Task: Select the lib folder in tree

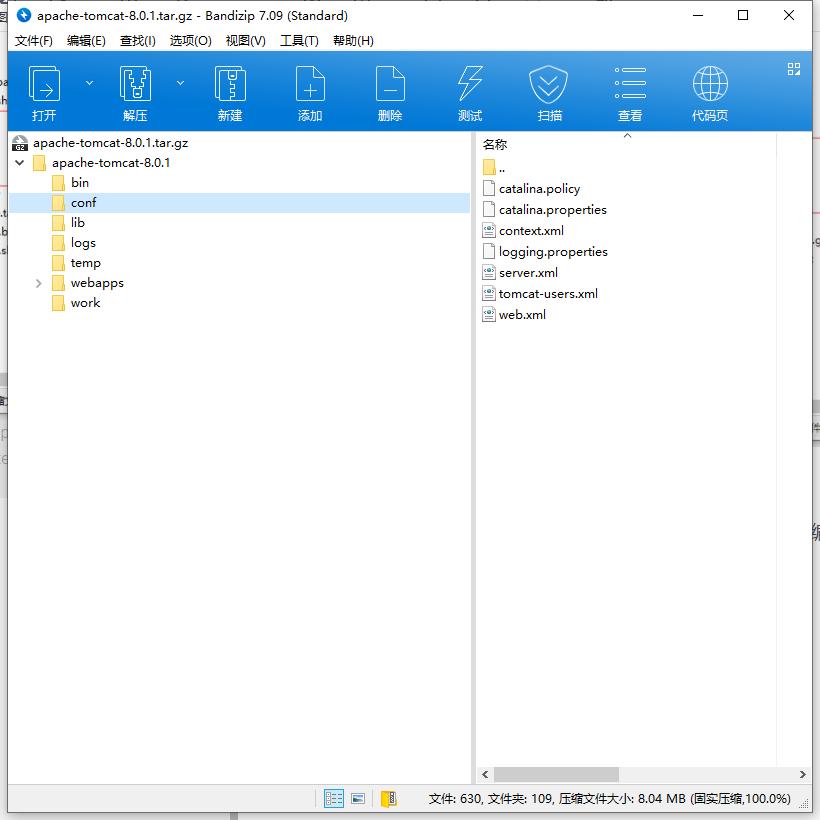Action: coord(77,223)
